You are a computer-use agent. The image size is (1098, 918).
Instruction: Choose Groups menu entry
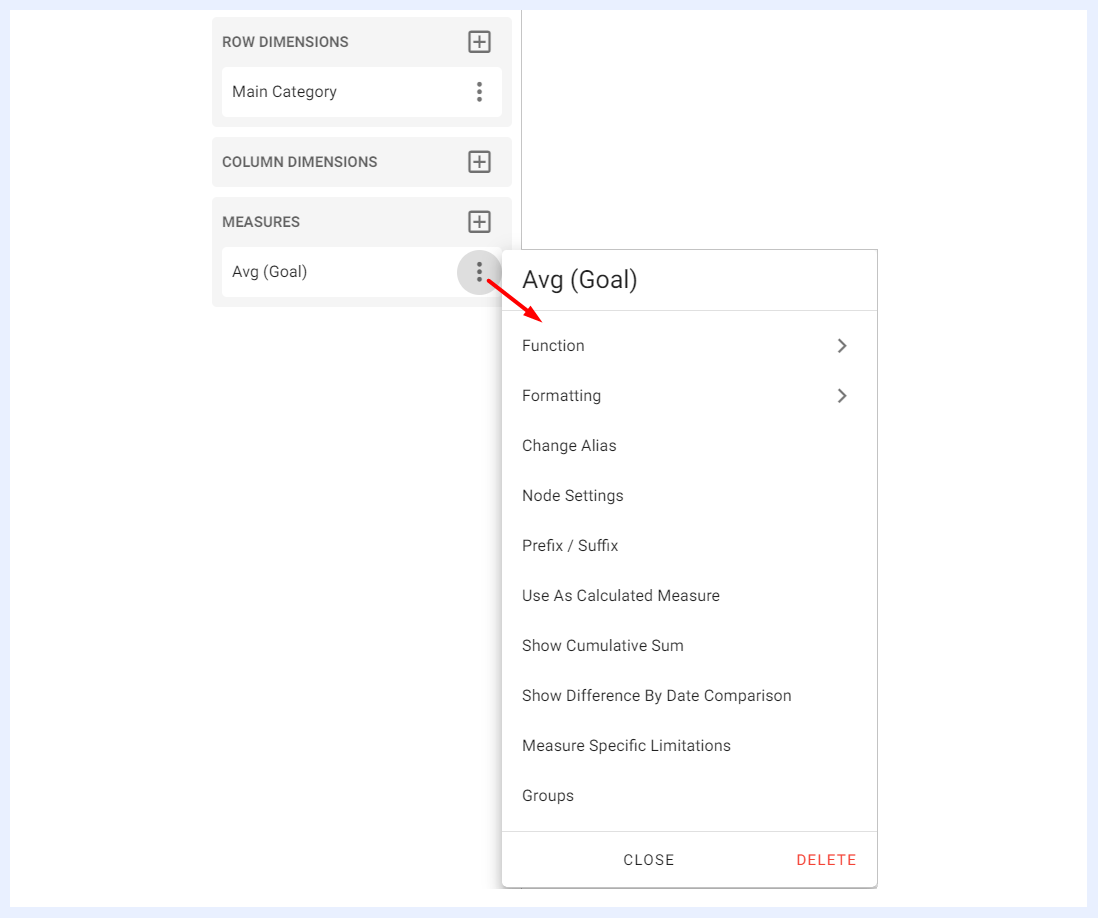689,796
